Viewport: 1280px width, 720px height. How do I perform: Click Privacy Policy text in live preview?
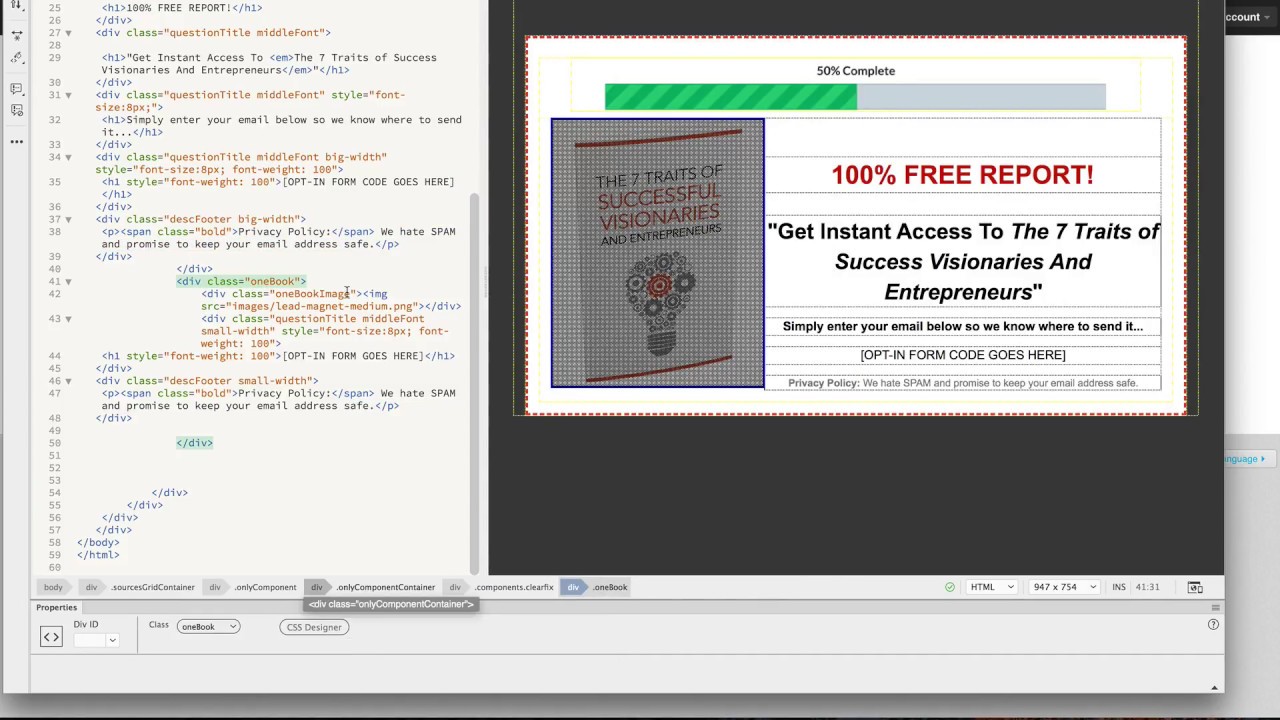(962, 383)
